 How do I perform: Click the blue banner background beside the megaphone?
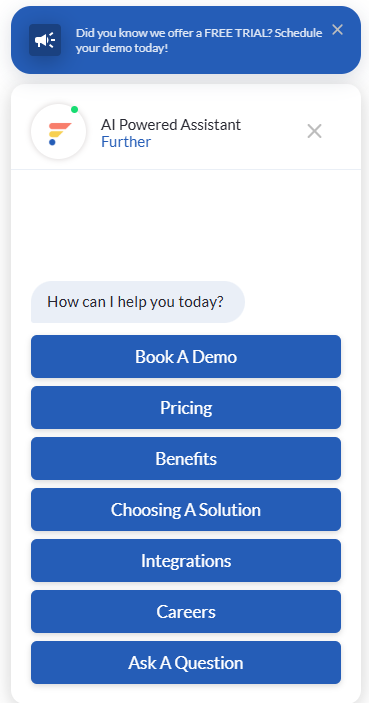pos(67,65)
